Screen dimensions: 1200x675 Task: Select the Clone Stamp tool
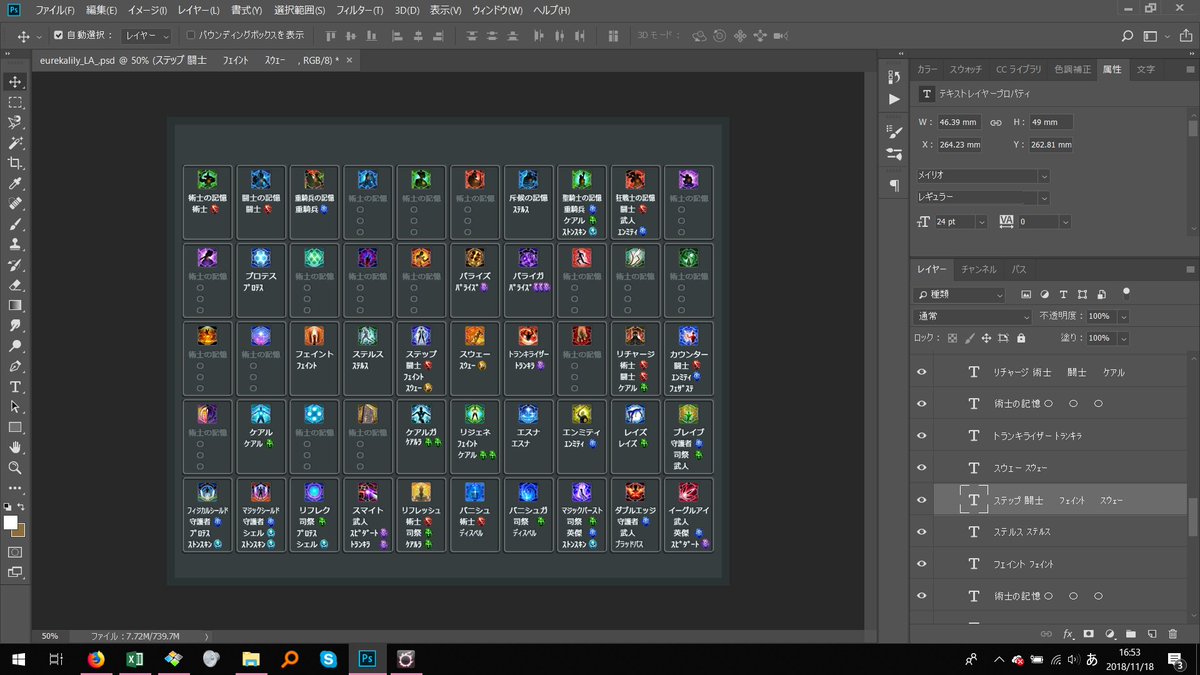(15, 244)
